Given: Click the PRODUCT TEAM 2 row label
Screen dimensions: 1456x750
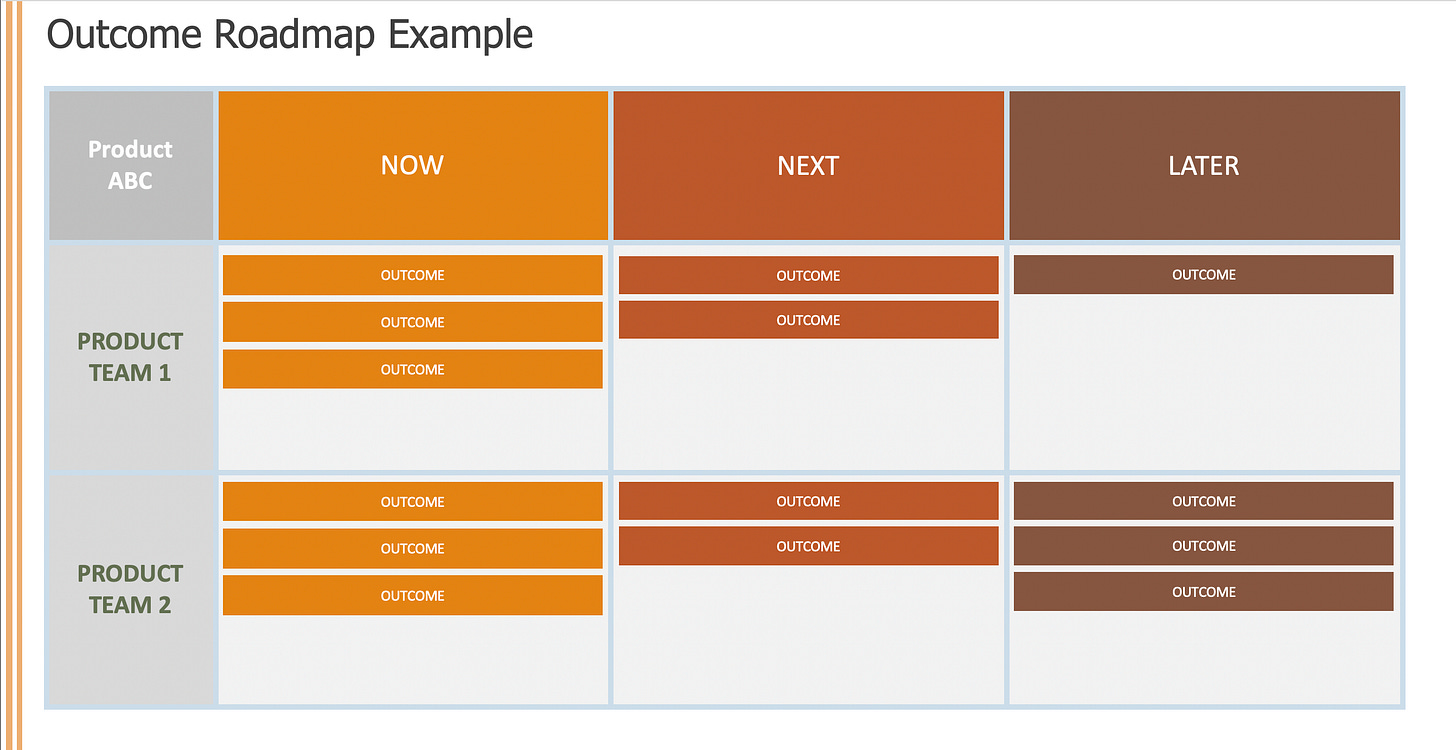Looking at the screenshot, I should (131, 589).
